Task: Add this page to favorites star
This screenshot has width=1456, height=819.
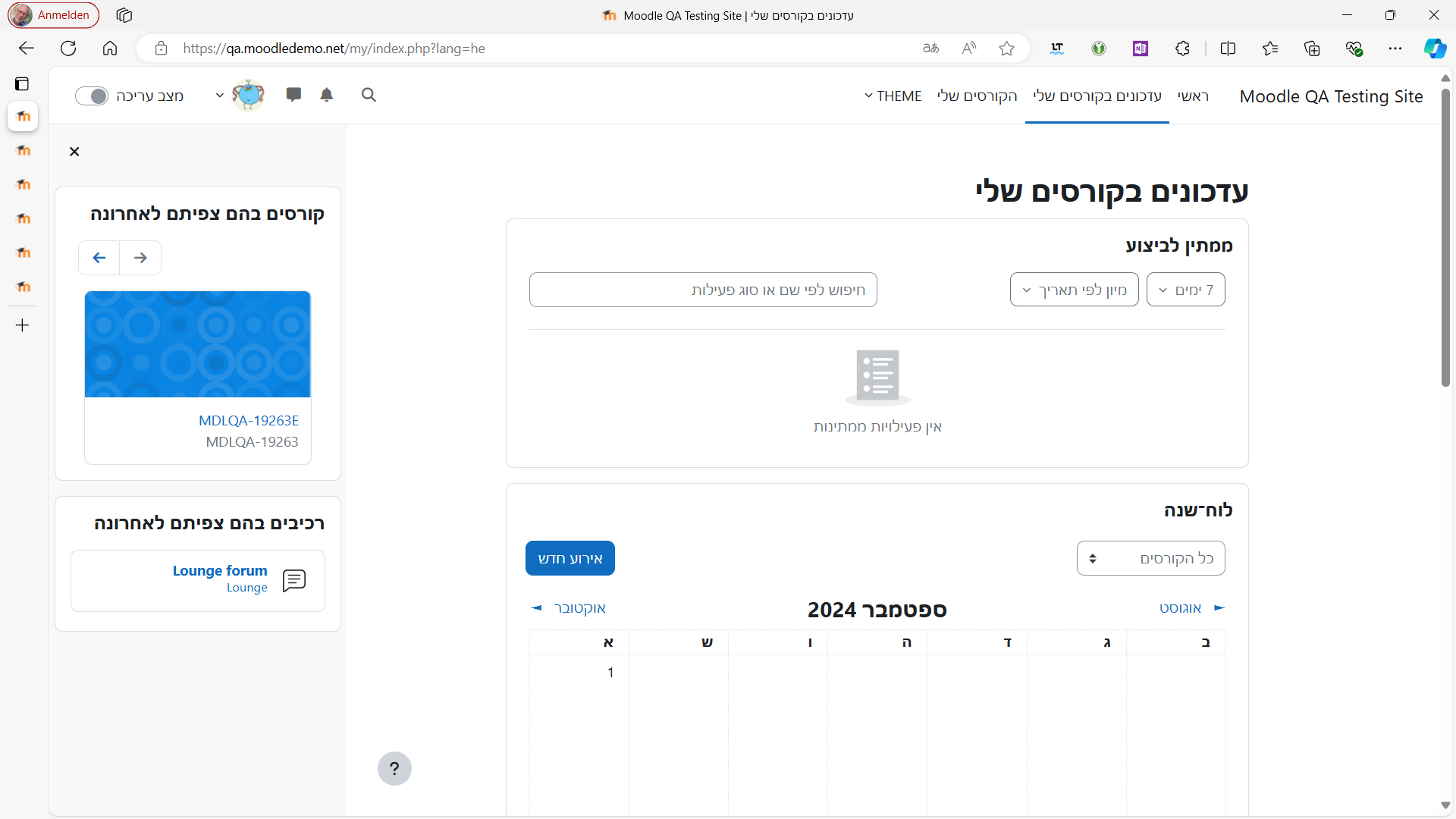Action: click(1007, 49)
